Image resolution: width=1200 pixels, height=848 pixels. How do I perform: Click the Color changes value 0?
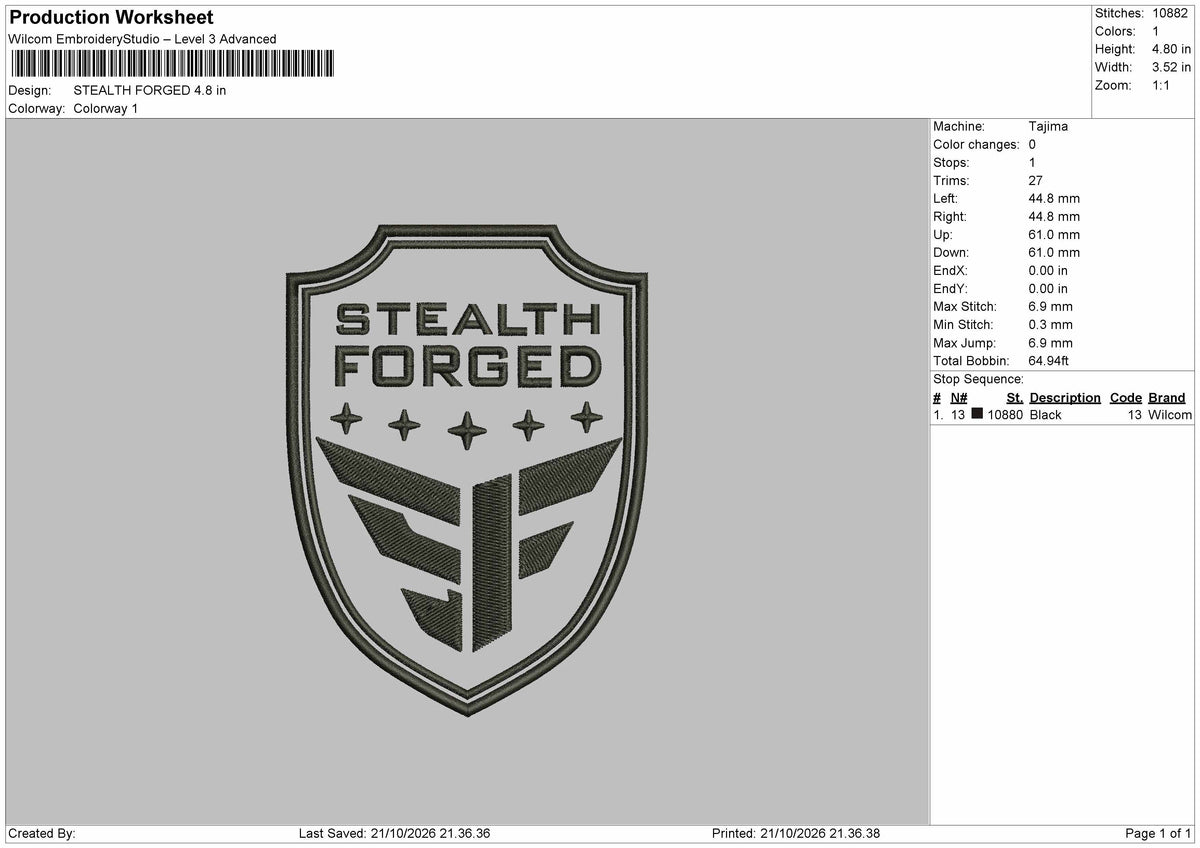tap(1032, 144)
